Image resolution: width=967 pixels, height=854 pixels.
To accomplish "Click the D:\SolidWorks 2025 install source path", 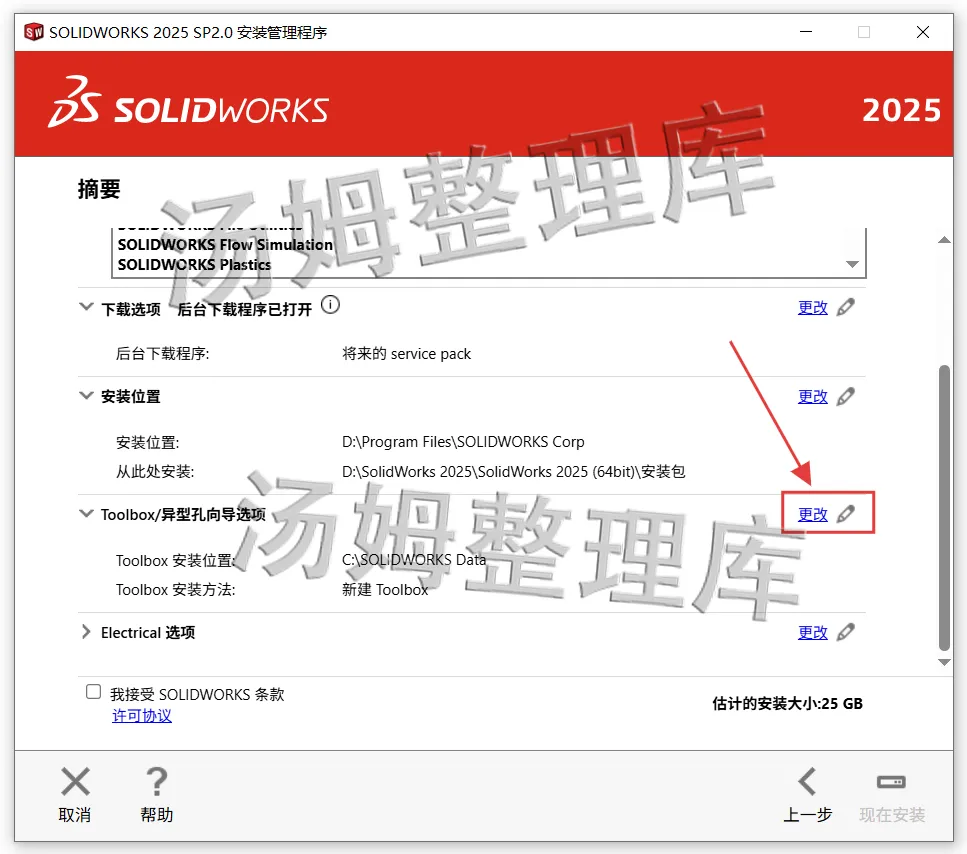I will tap(514, 472).
